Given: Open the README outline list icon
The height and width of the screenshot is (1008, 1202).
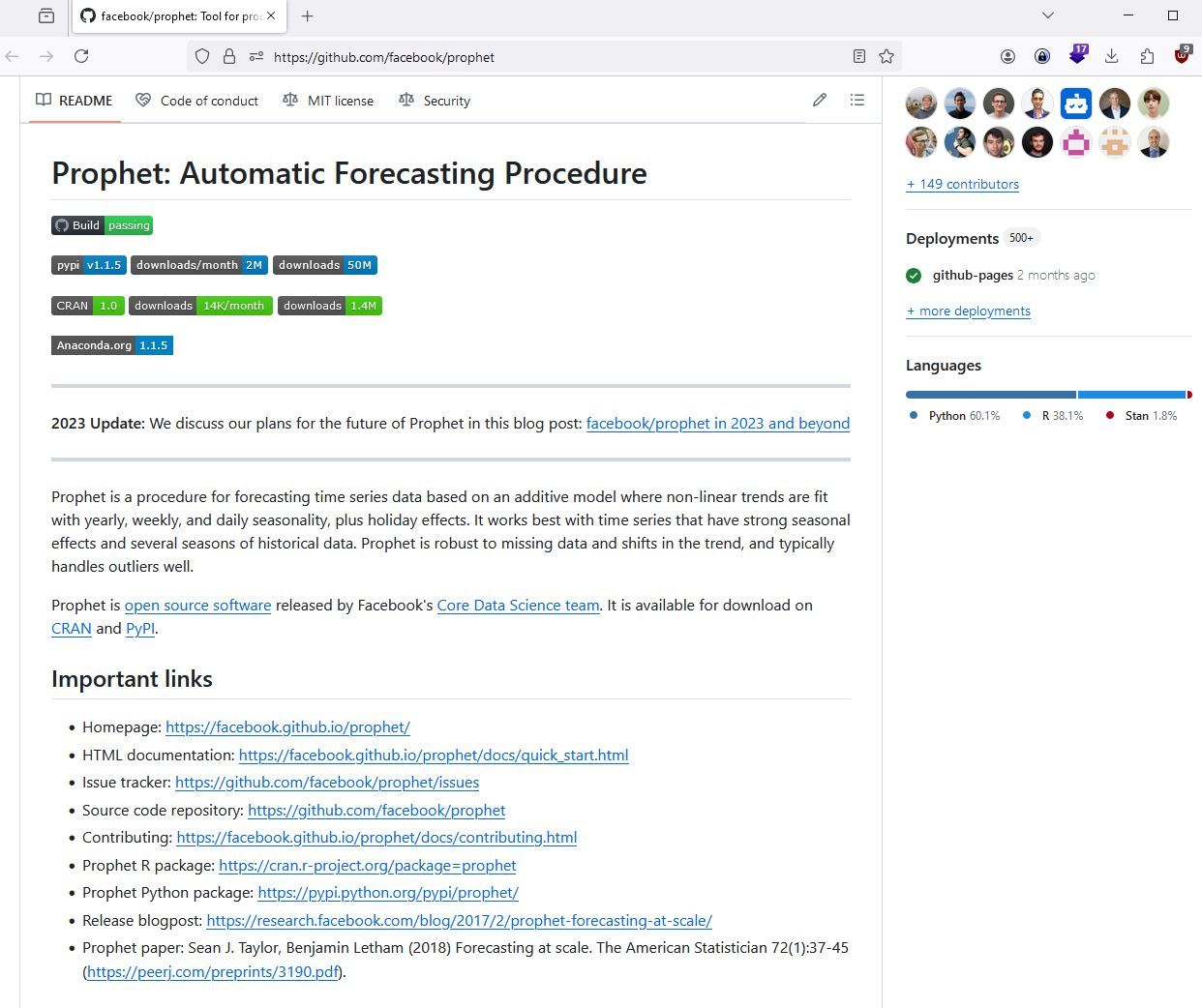Looking at the screenshot, I should (857, 100).
